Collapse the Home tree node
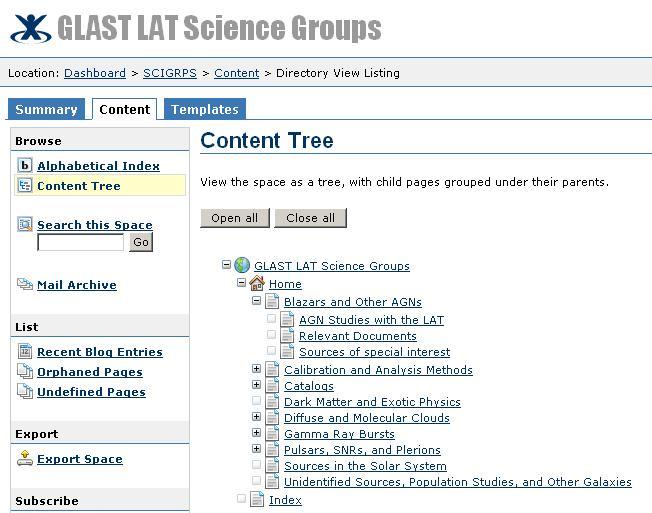The width and height of the screenshot is (652, 513). 242,283
